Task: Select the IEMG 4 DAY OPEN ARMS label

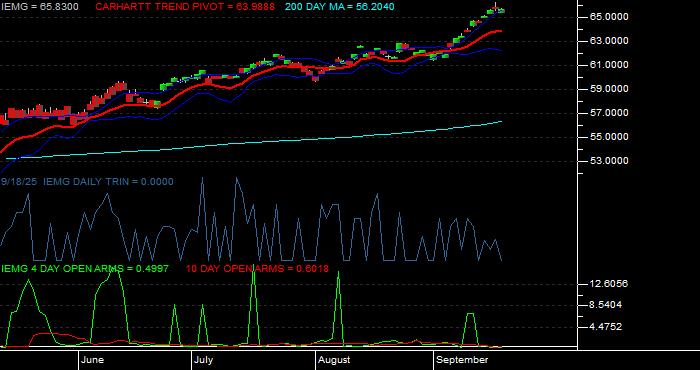Action: pos(85,268)
